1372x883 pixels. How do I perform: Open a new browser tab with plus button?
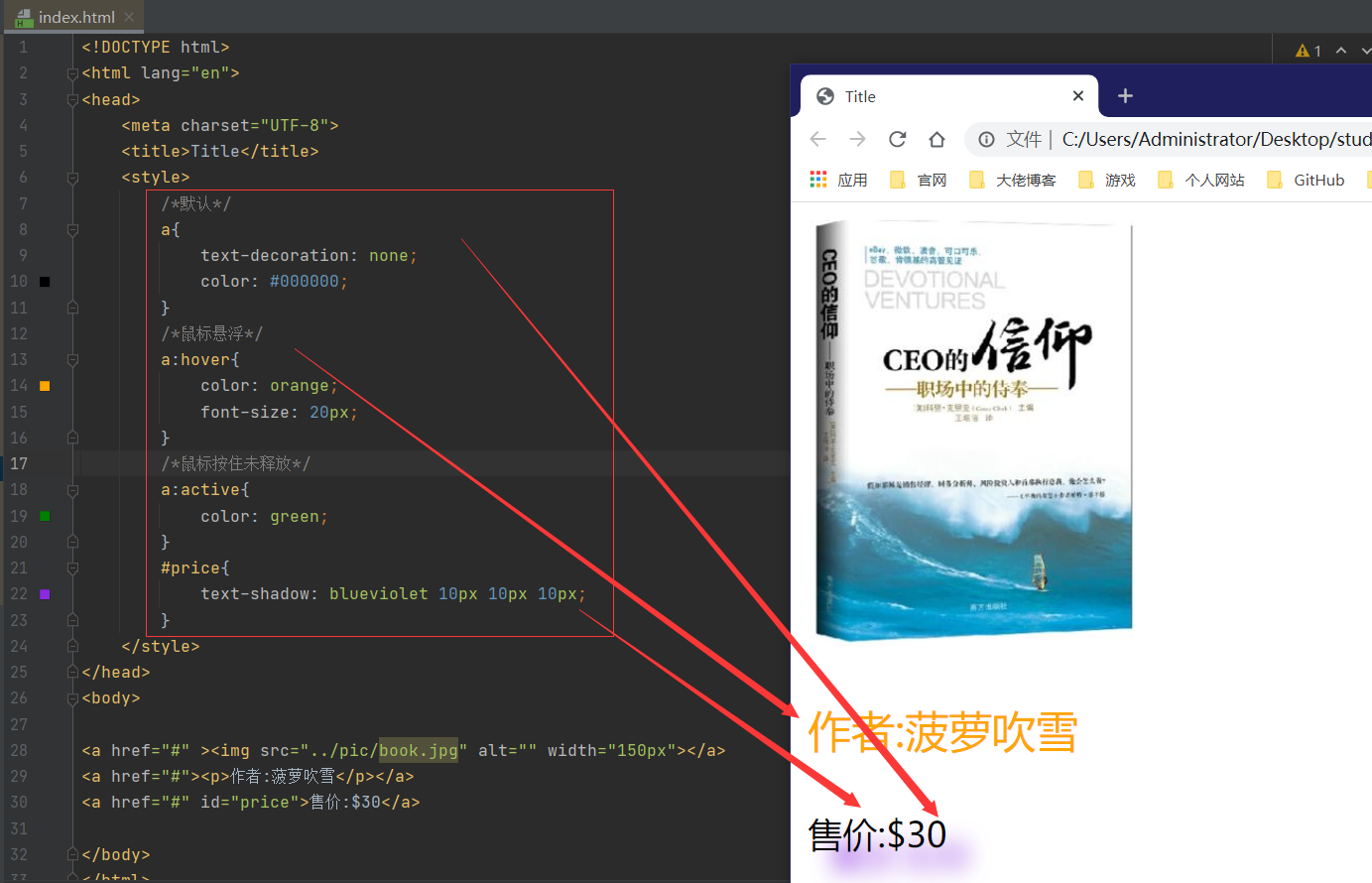click(x=1125, y=96)
